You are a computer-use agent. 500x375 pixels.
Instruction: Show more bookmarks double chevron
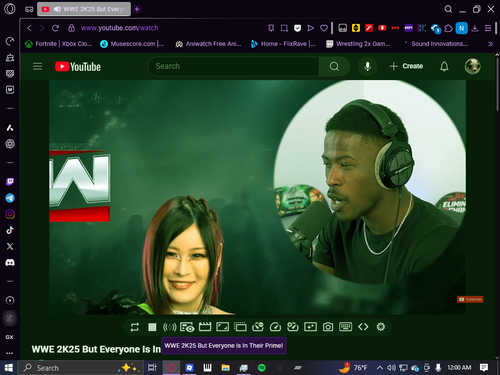point(490,44)
